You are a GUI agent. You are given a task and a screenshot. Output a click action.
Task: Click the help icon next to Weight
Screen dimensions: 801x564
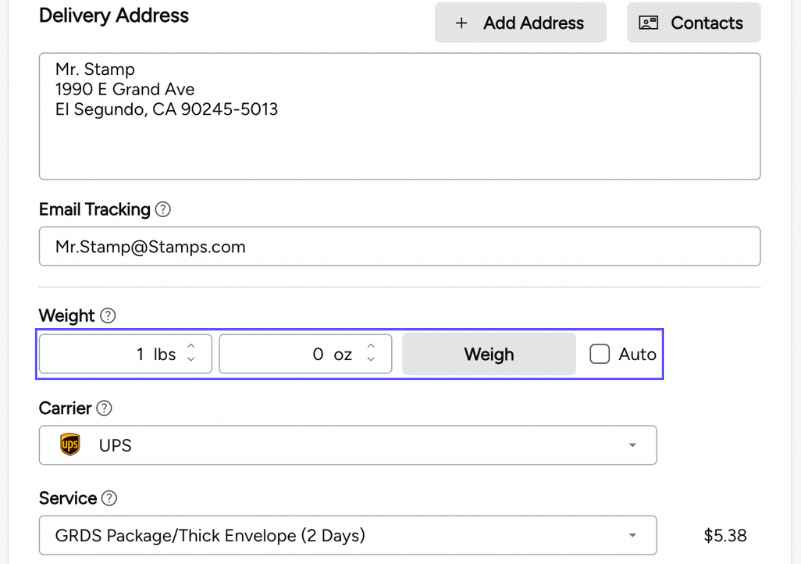[108, 316]
